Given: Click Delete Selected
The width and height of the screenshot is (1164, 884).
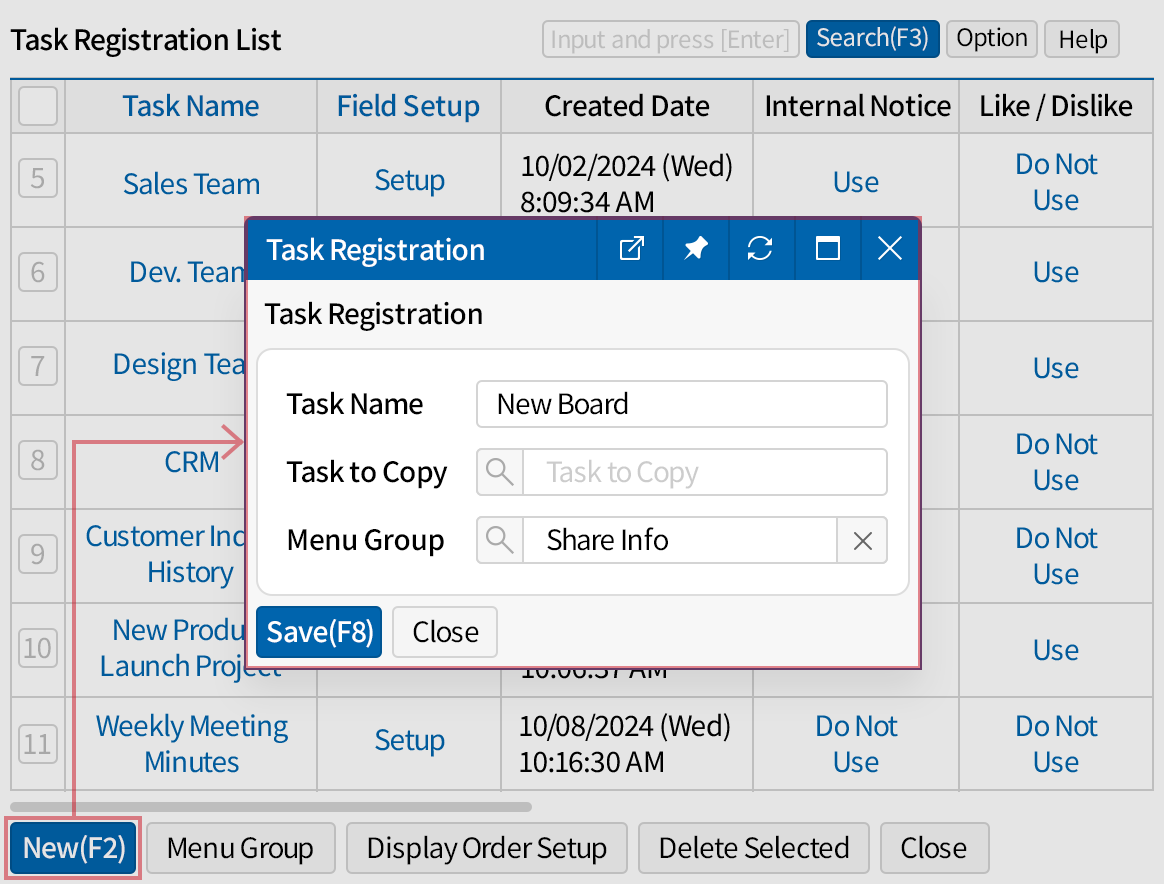Looking at the screenshot, I should pos(753,847).
